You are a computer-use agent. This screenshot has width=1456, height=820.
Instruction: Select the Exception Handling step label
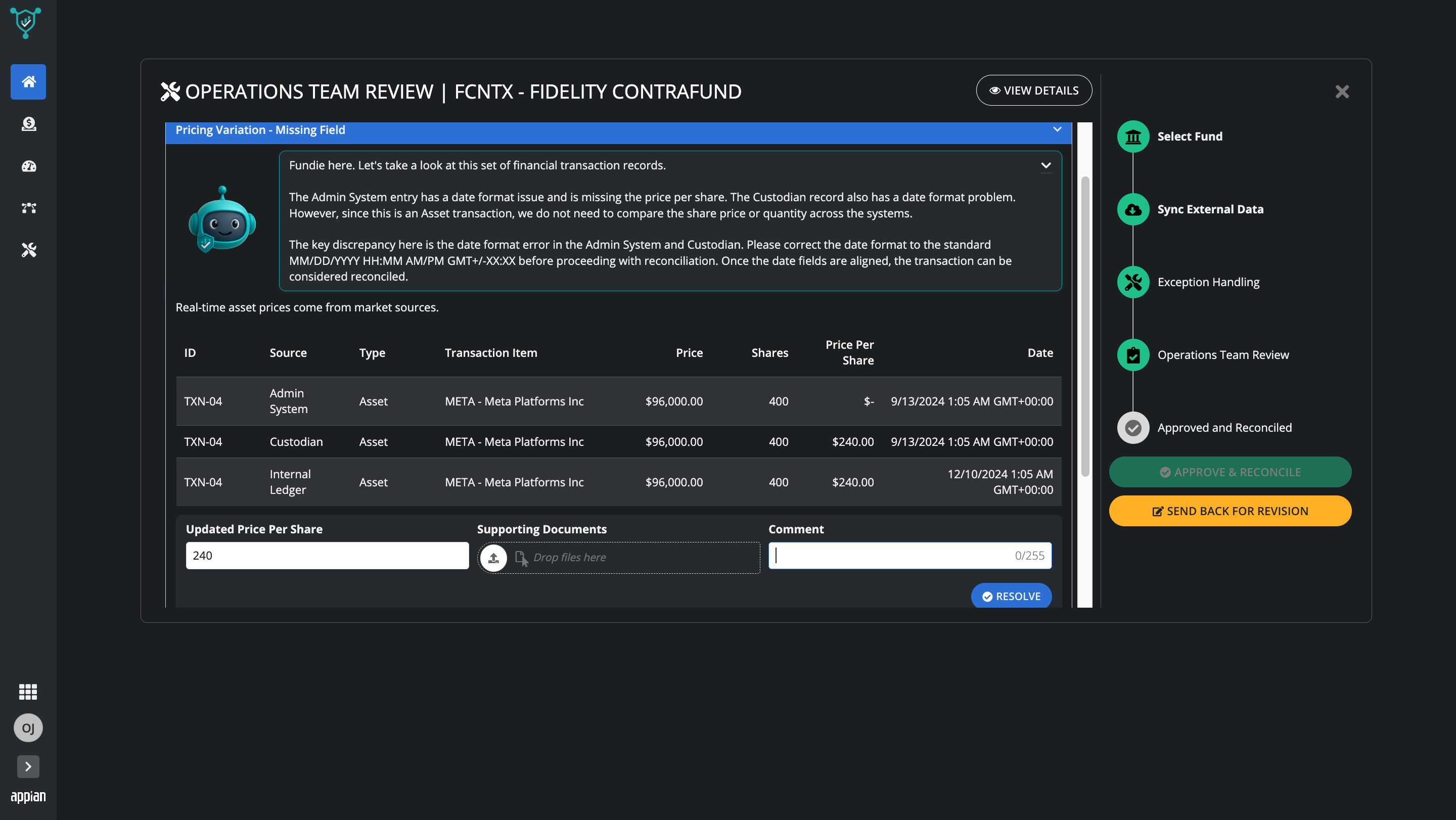pyautogui.click(x=1208, y=282)
